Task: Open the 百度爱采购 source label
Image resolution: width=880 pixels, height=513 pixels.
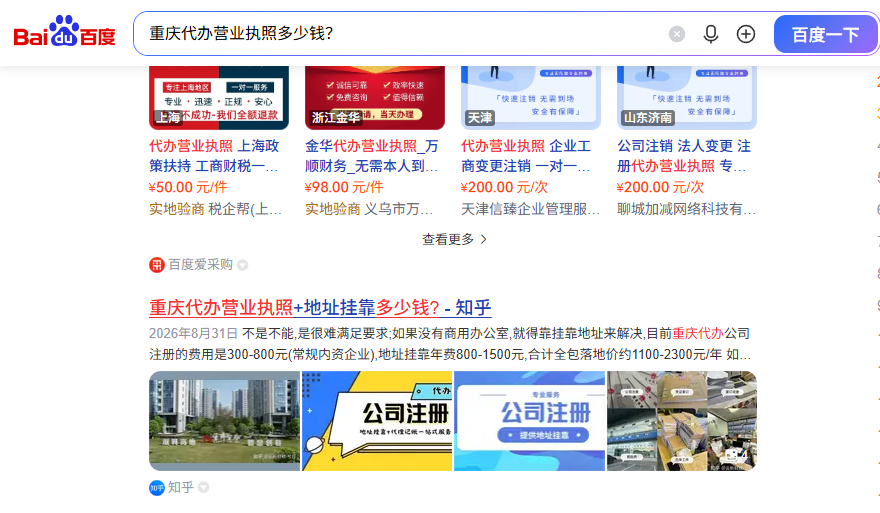Action: click(x=200, y=265)
